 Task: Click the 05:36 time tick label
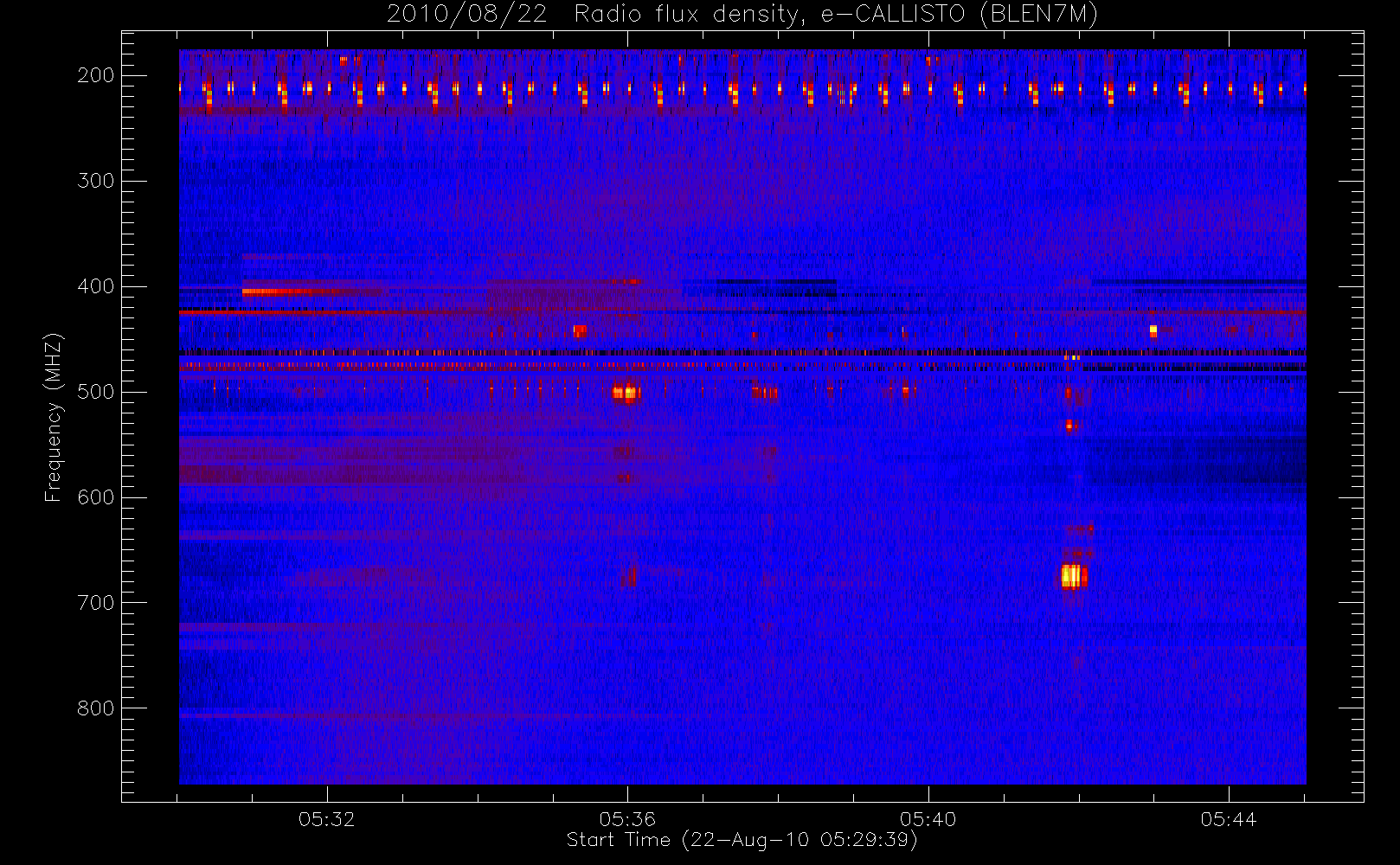point(627,819)
